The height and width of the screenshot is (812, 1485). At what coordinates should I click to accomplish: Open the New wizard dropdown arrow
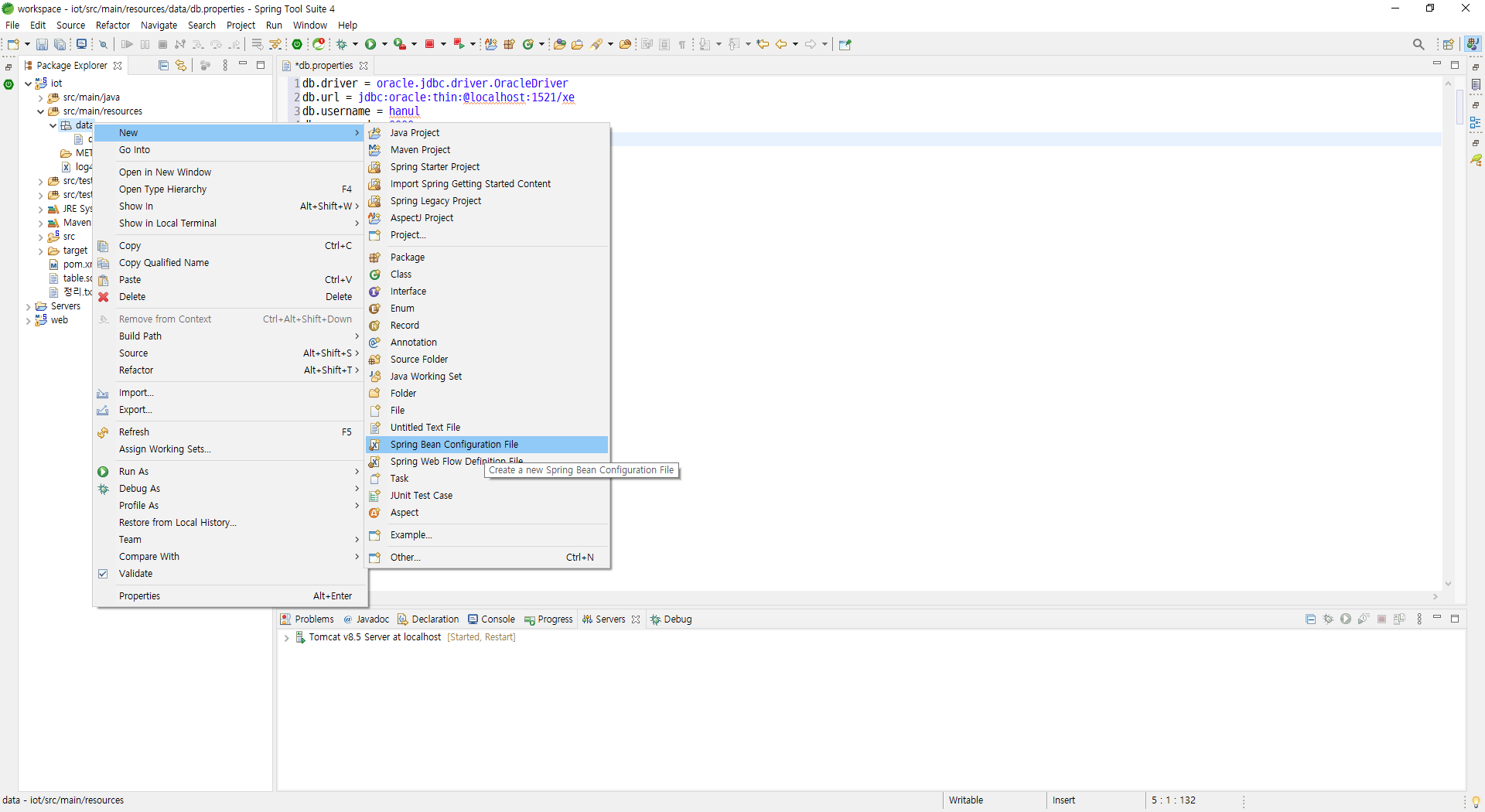tap(27, 44)
